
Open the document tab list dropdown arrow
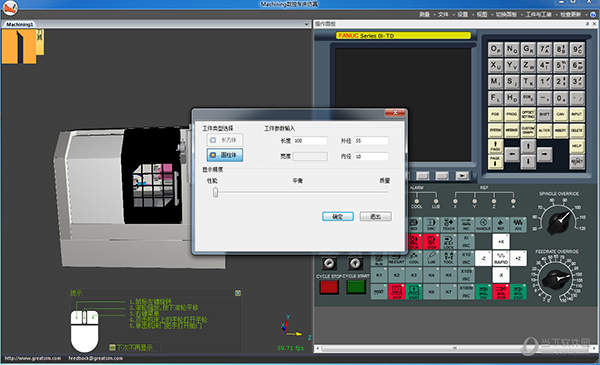click(x=306, y=24)
